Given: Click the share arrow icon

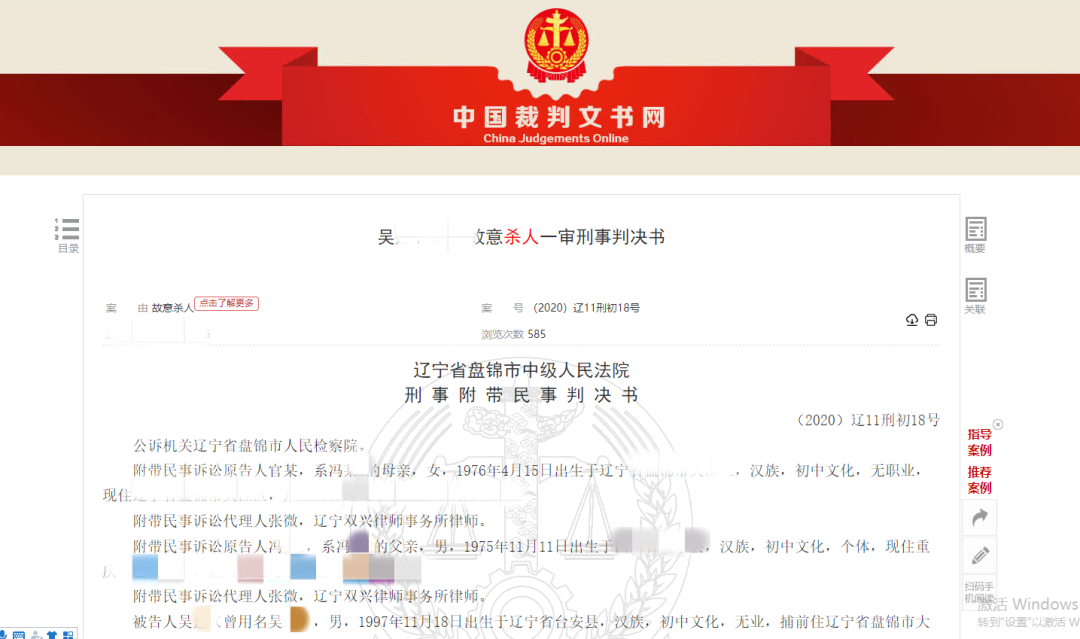Looking at the screenshot, I should [979, 517].
